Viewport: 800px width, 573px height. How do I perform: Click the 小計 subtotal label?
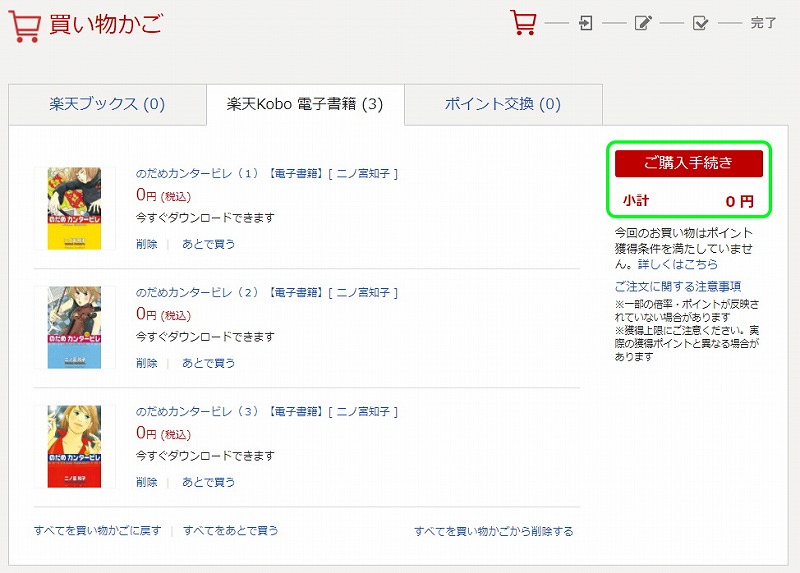click(636, 201)
